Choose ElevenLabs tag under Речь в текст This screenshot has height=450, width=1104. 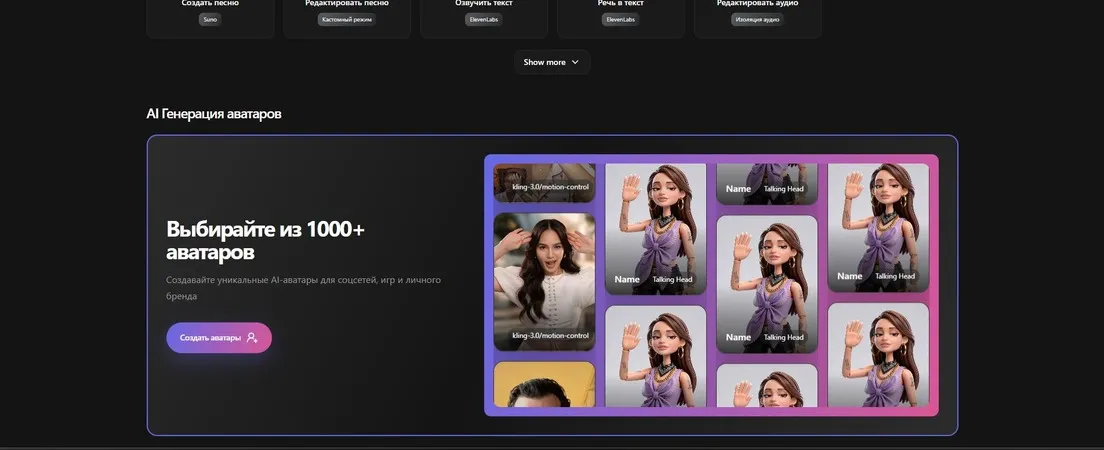(620, 20)
